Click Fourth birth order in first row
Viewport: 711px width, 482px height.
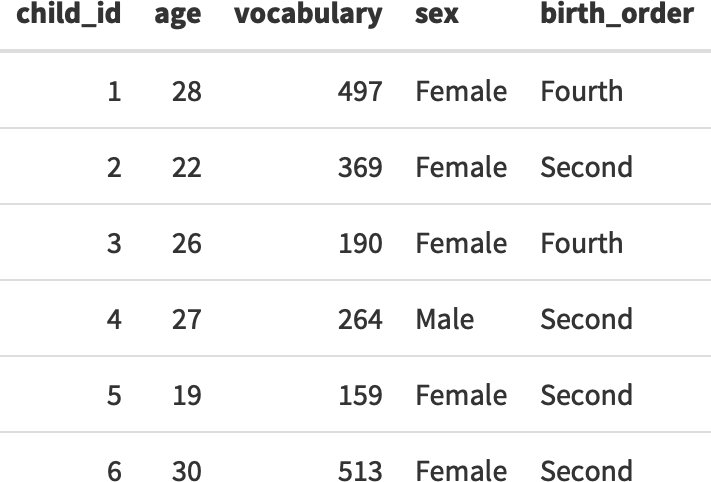(x=581, y=92)
